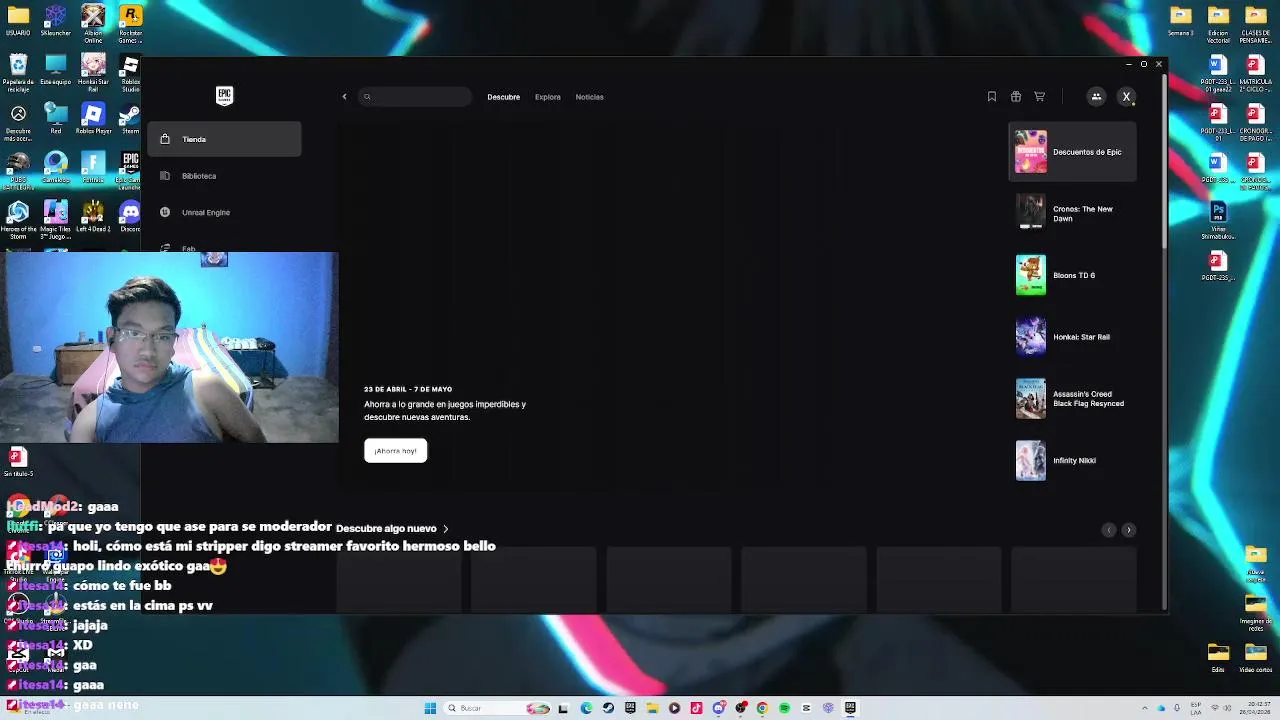Open the Left 4 Dead 2 shortcut
Viewport: 1280px width, 720px height.
pos(93,217)
